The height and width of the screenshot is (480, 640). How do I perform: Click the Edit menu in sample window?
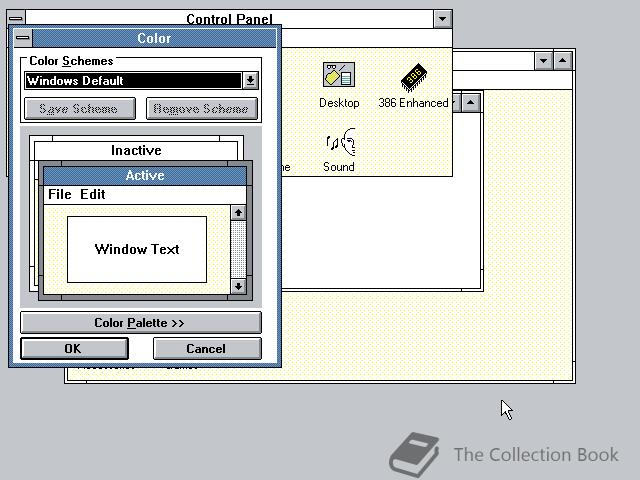click(93, 194)
